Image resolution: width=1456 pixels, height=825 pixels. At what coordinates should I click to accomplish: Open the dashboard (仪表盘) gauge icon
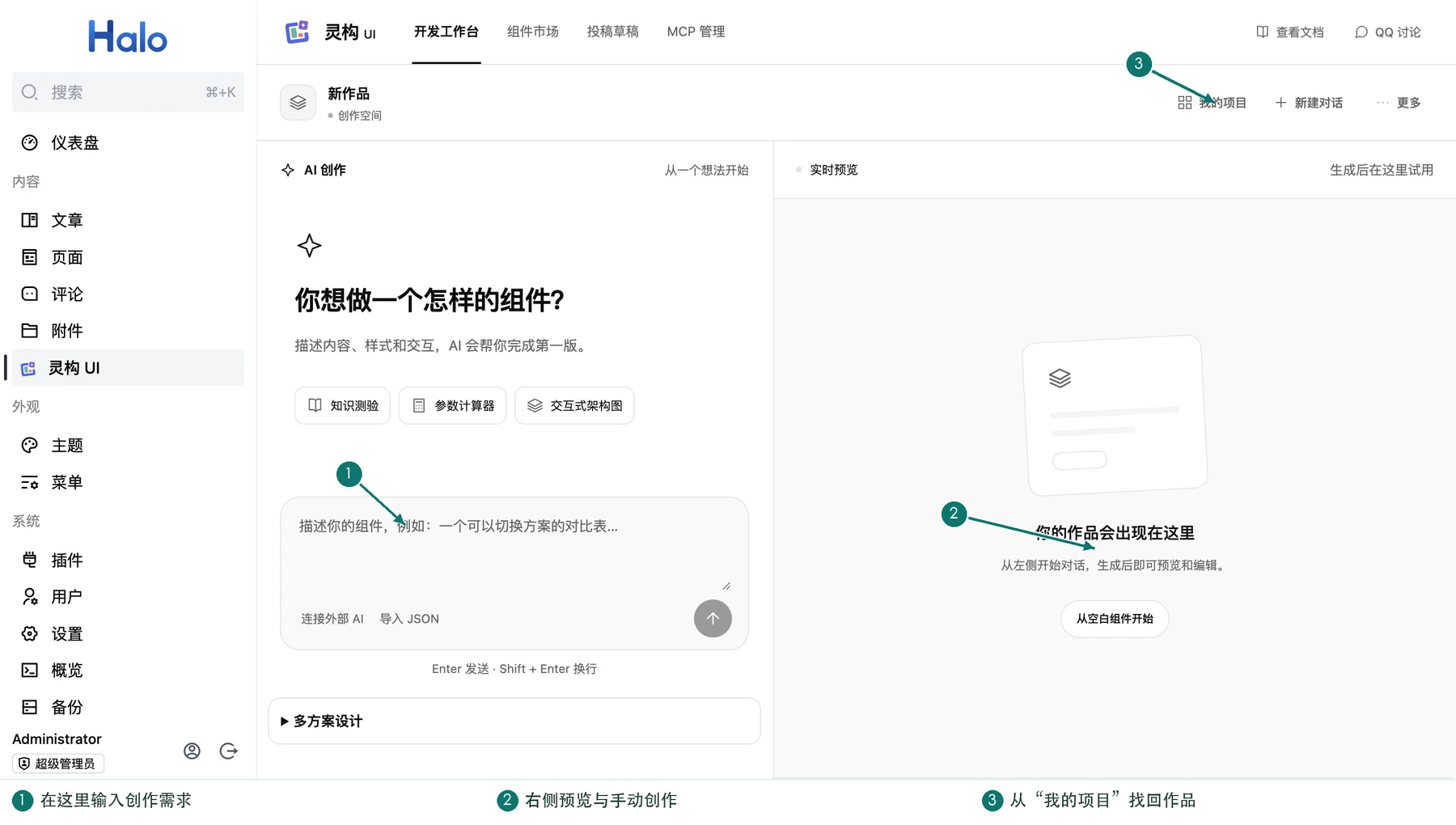30,143
